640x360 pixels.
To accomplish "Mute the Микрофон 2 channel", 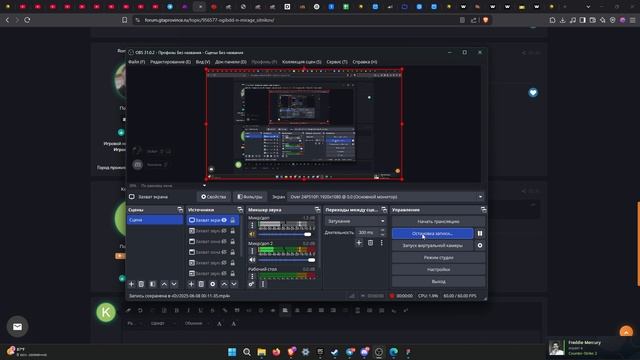I will click(x=252, y=260).
